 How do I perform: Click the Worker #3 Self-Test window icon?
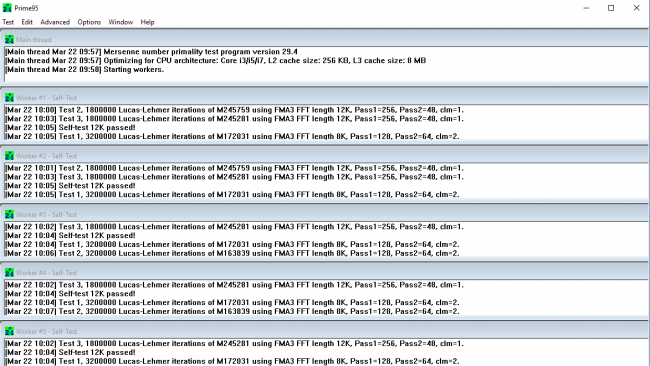9,214
